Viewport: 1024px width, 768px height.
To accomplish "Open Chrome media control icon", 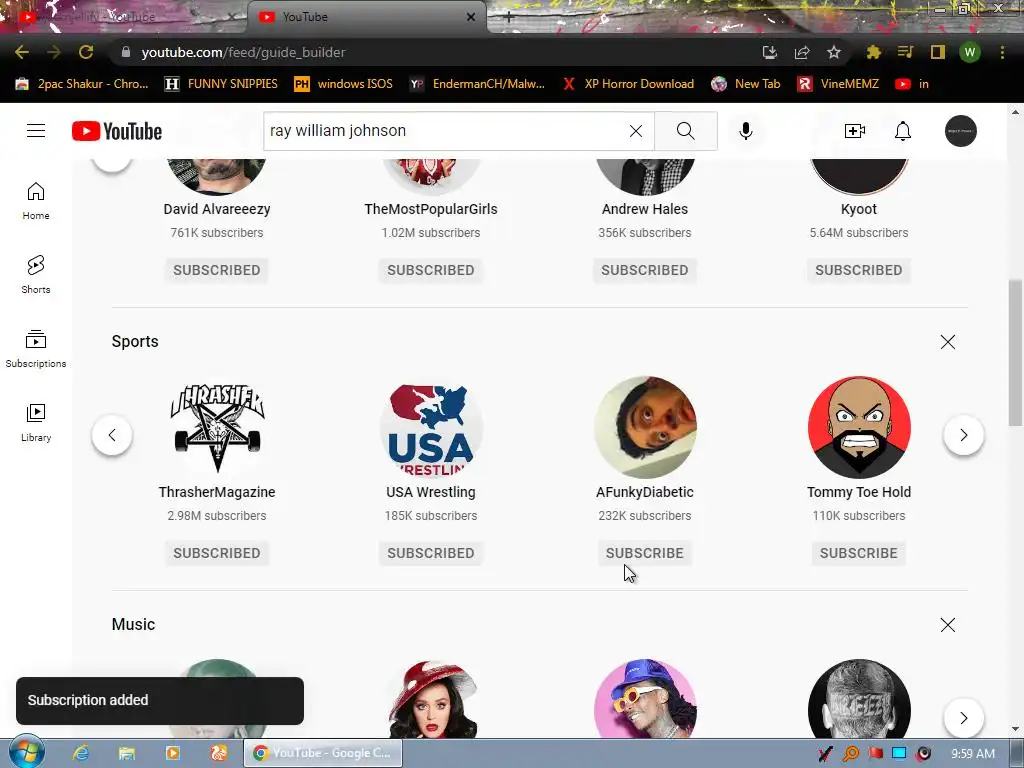I will coord(905,52).
